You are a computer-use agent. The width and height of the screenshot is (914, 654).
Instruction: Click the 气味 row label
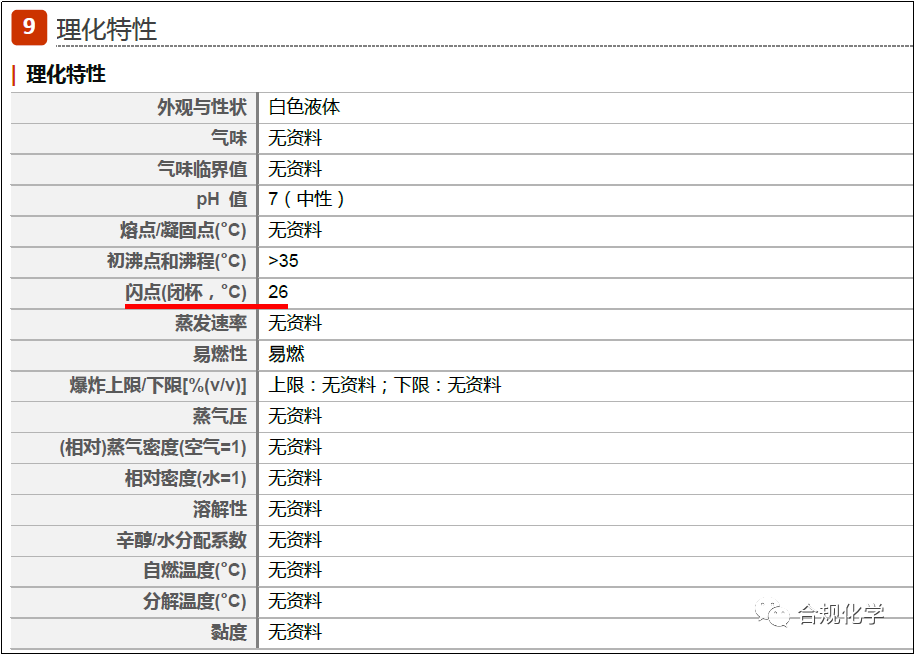pyautogui.click(x=228, y=138)
